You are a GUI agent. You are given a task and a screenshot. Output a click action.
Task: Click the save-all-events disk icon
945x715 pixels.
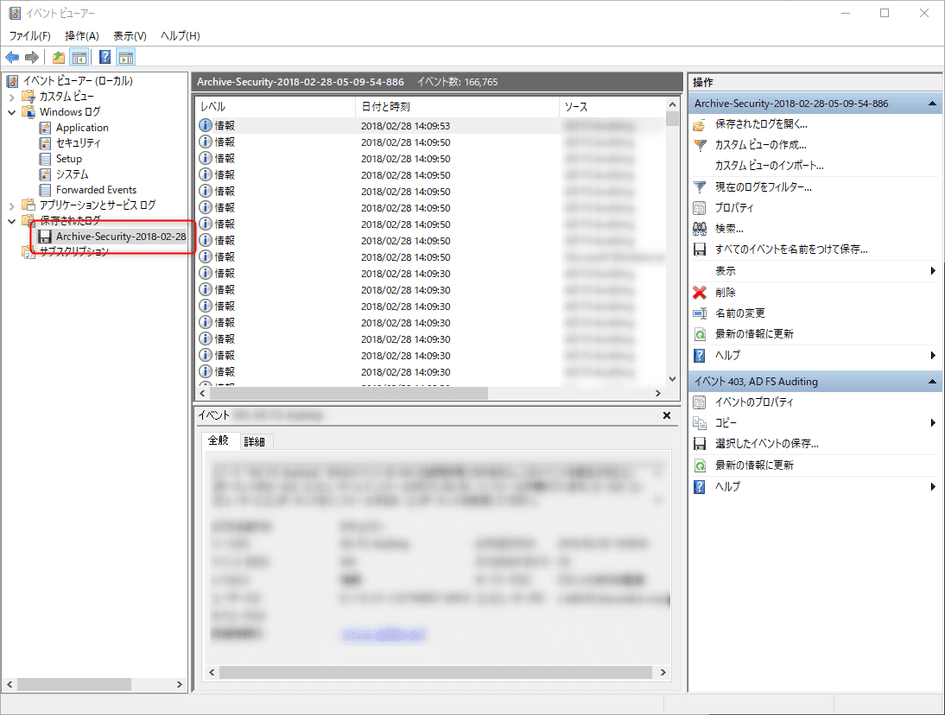pyautogui.click(x=699, y=249)
